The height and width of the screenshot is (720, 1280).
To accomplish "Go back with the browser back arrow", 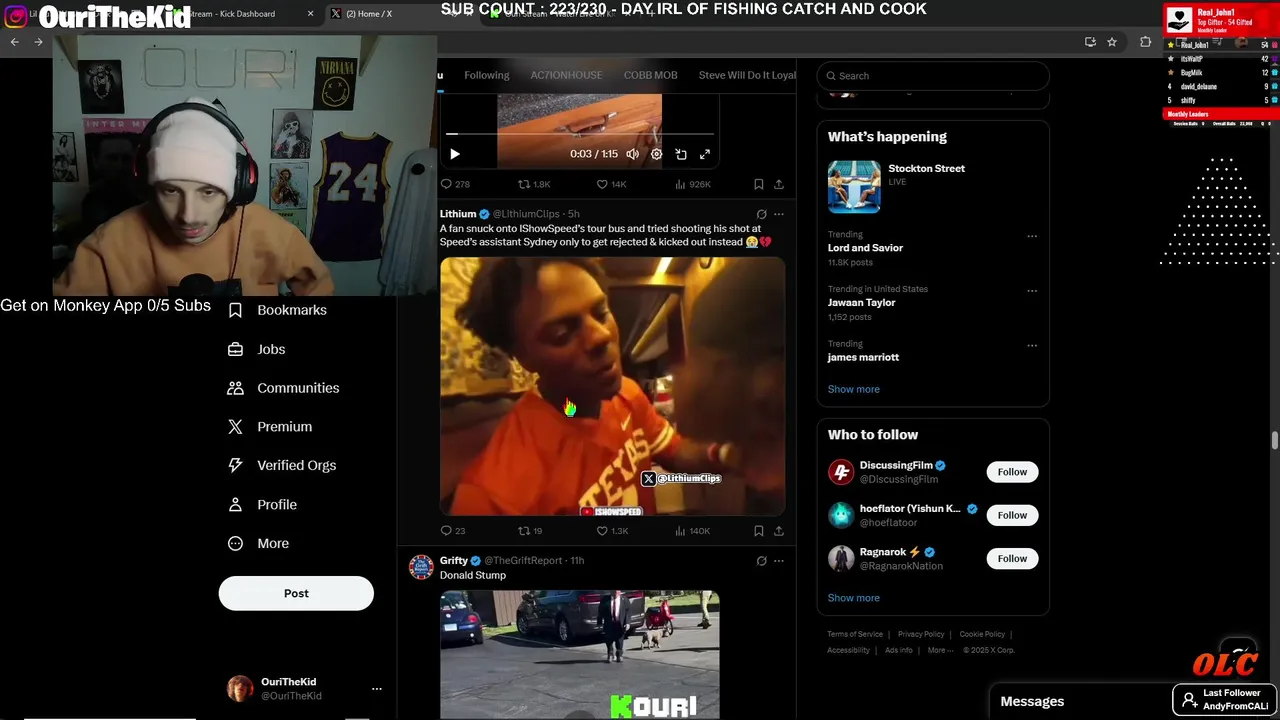I will [14, 42].
